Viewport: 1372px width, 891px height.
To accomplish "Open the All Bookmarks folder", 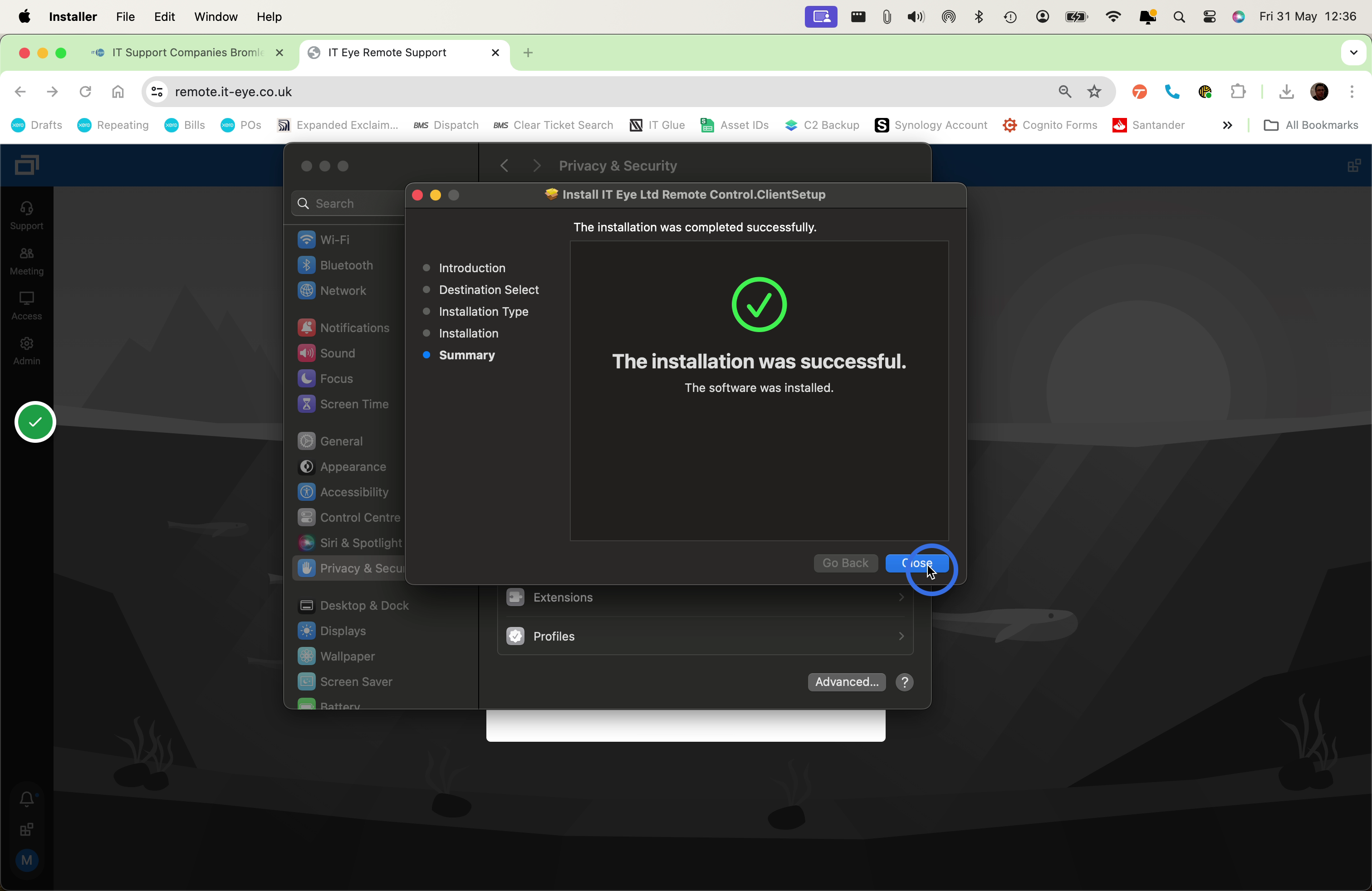I will point(1310,125).
